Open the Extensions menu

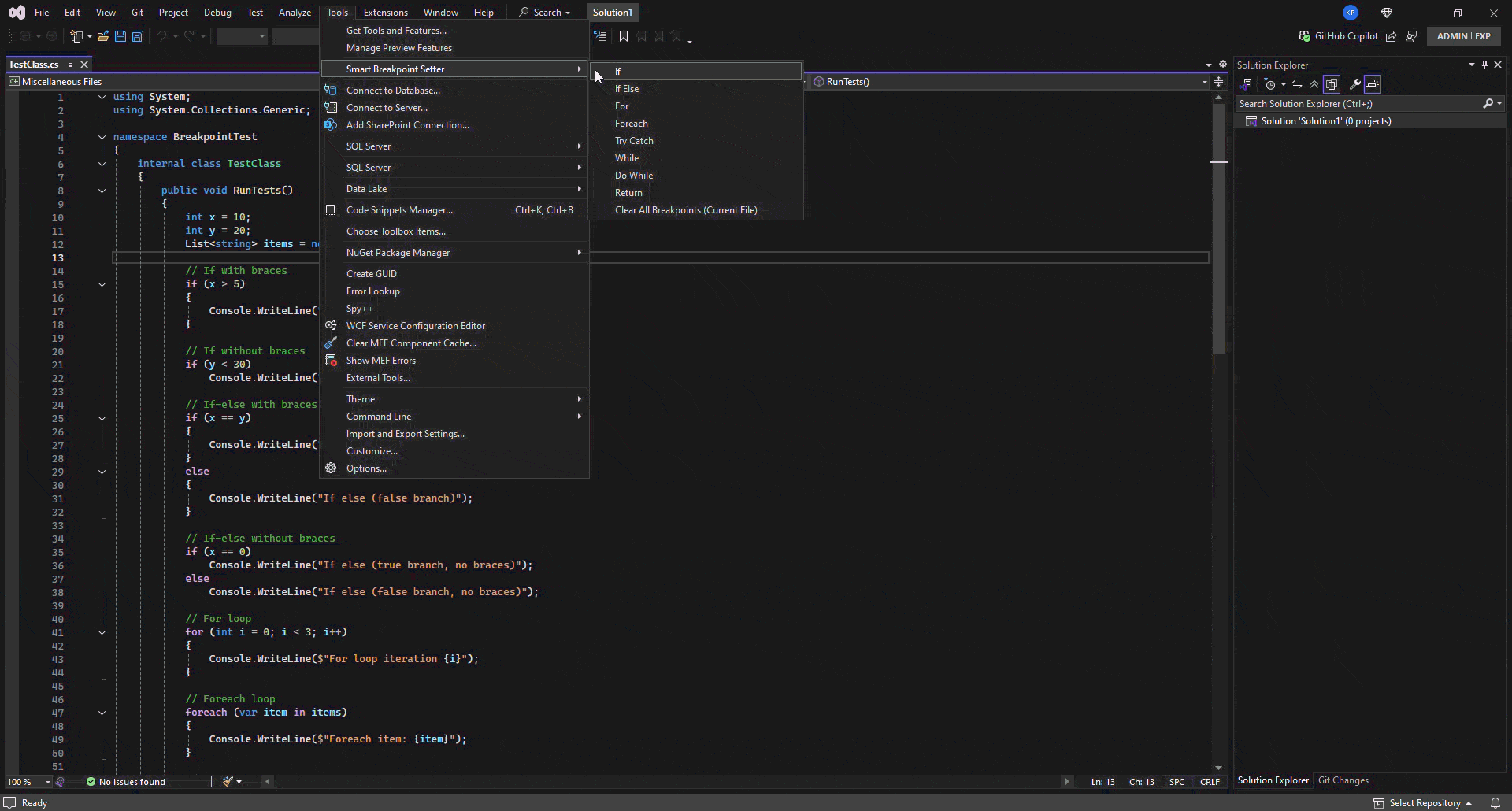385,13
